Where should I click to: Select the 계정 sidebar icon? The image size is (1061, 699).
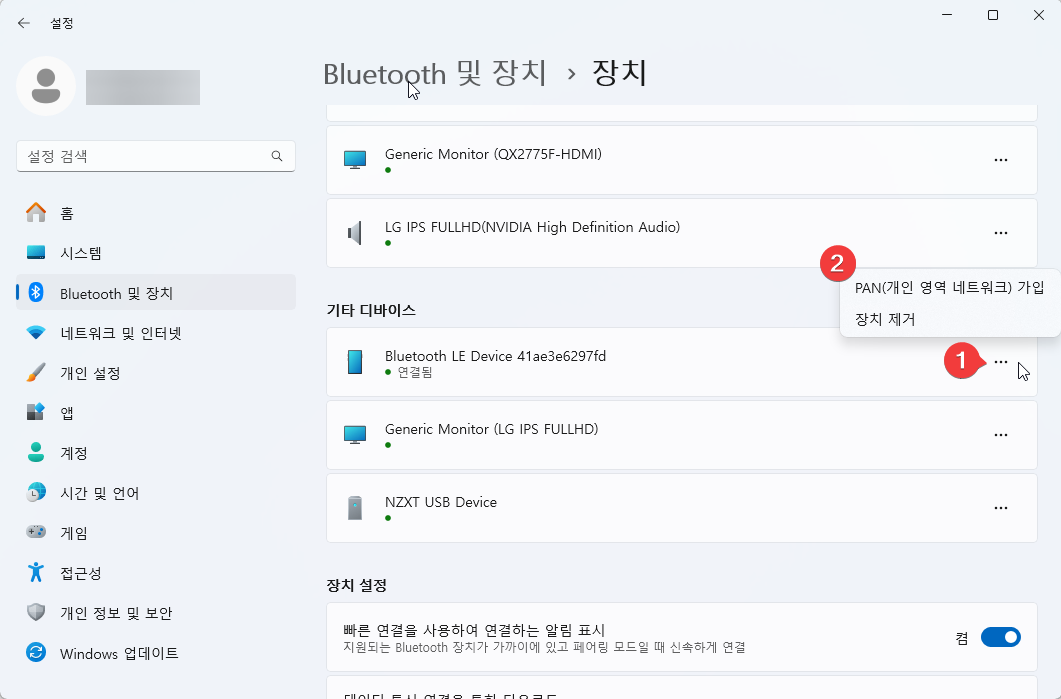click(34, 452)
